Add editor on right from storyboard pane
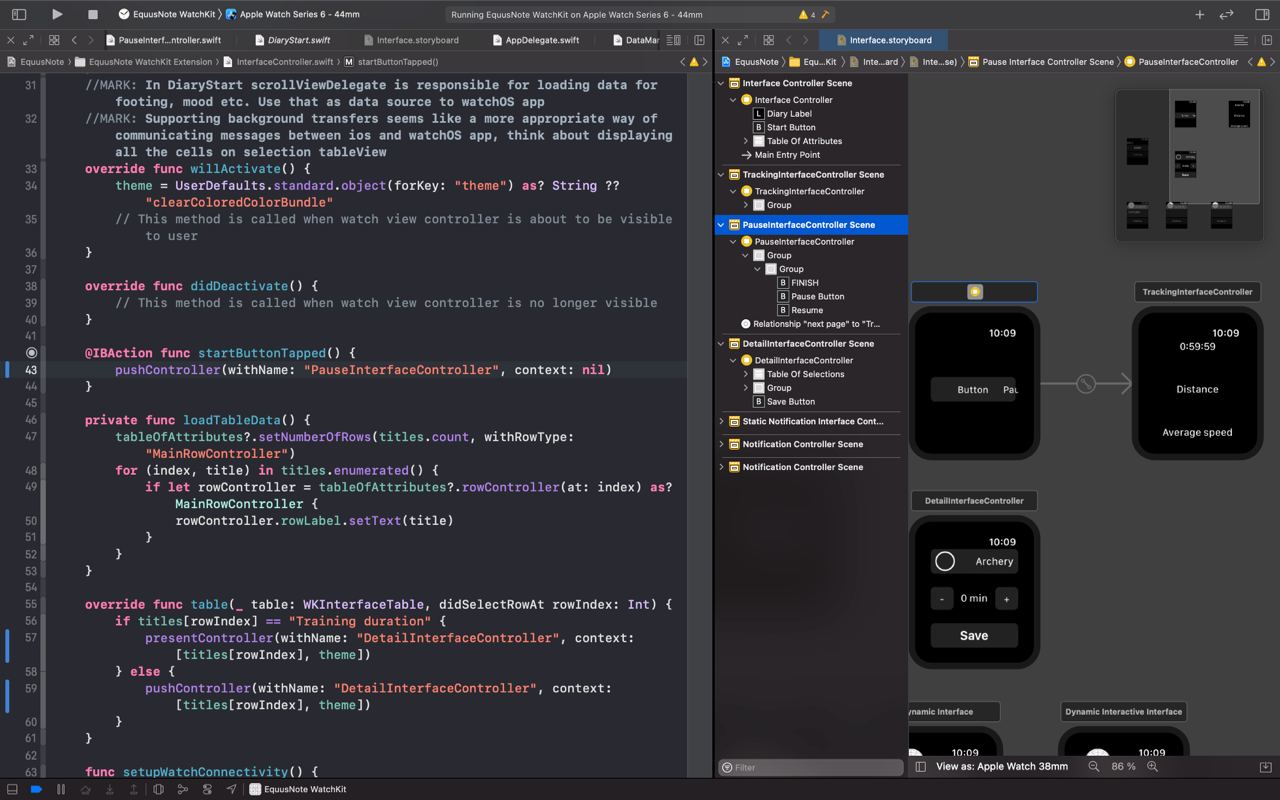This screenshot has width=1280, height=800. point(1265,40)
